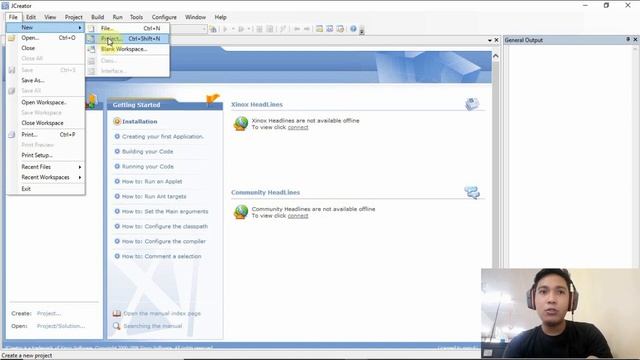640x360 pixels.
Task: Open the manual index page link
Action: click(162, 313)
